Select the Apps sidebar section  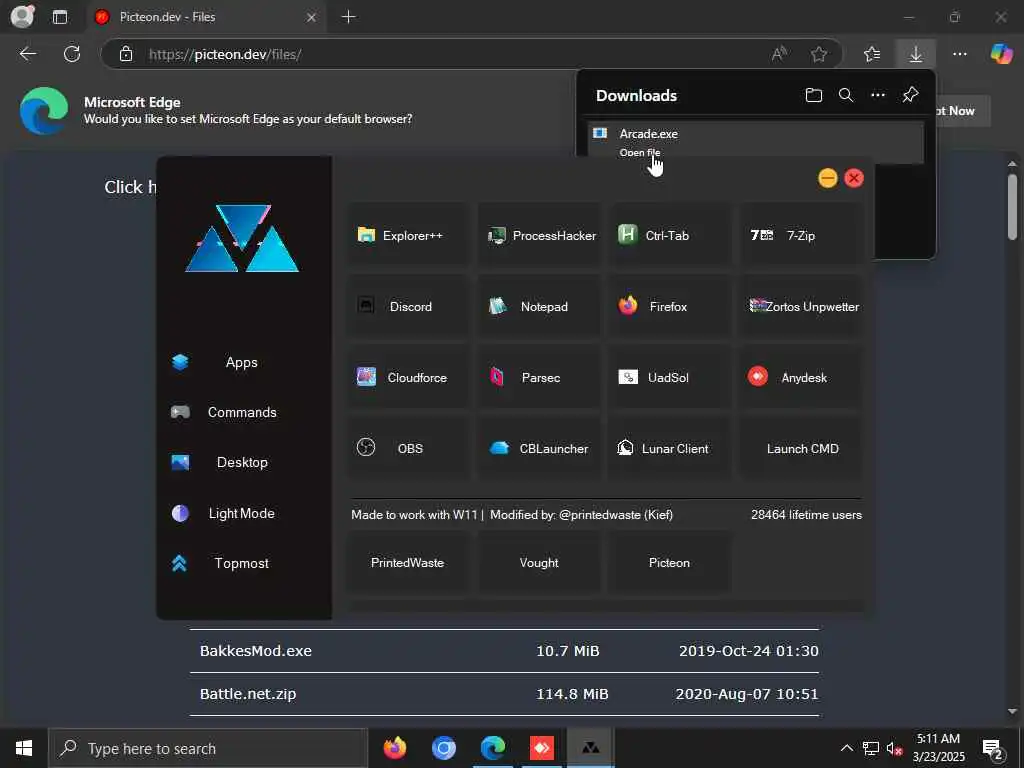(242, 362)
